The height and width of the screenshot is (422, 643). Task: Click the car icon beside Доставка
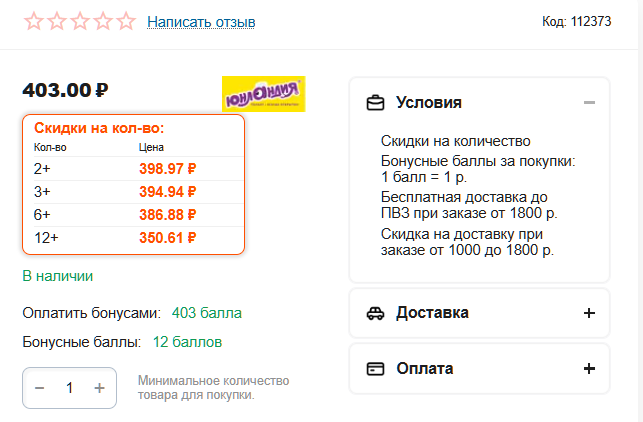[375, 313]
